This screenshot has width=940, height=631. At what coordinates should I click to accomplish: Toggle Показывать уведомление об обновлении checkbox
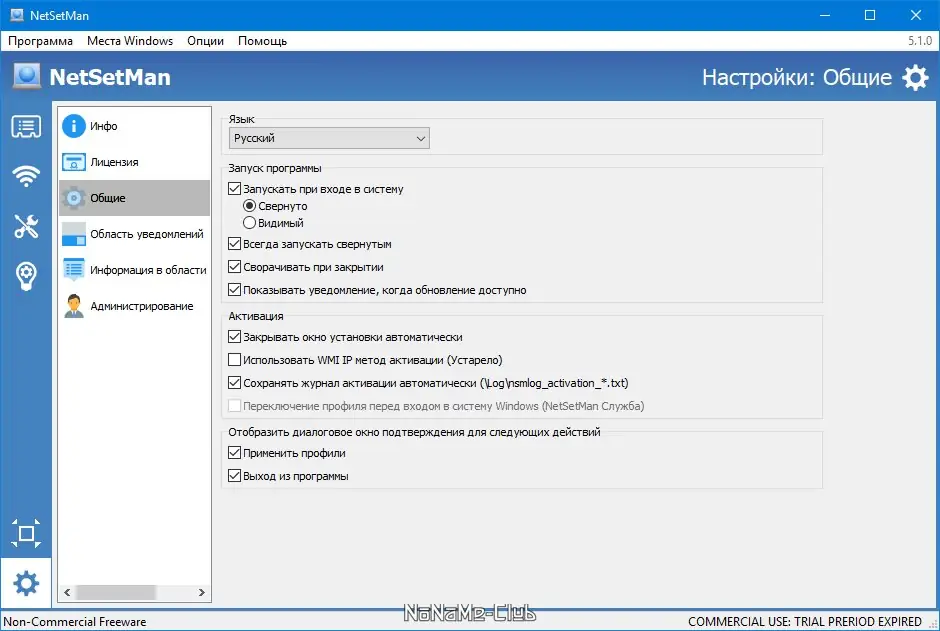(x=234, y=290)
